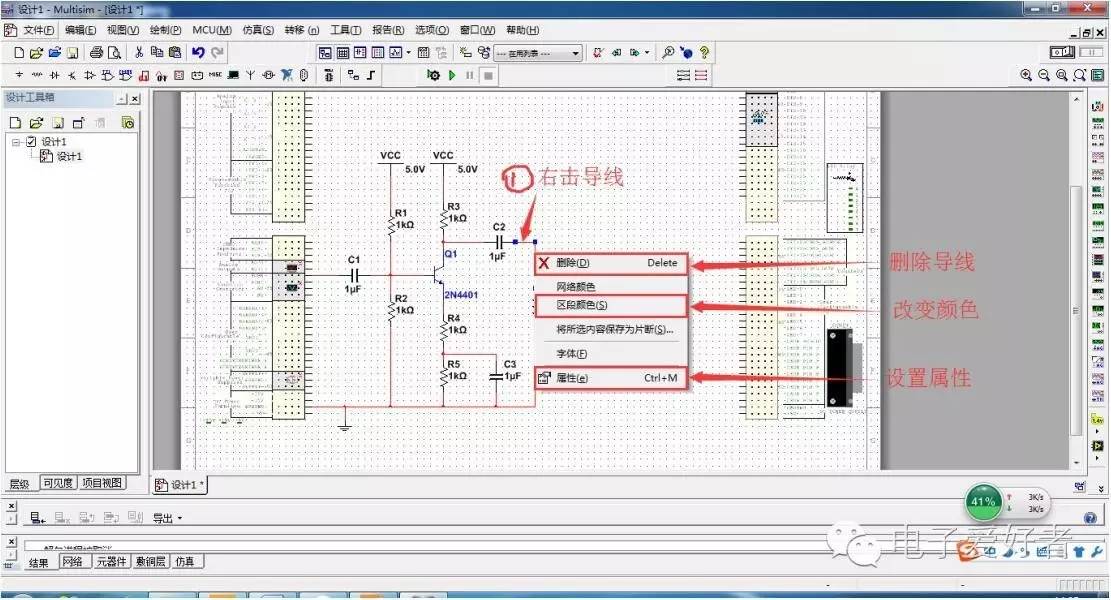The image size is (1111, 600).
Task: Open the 仿真(S) menu
Action: coord(258,30)
